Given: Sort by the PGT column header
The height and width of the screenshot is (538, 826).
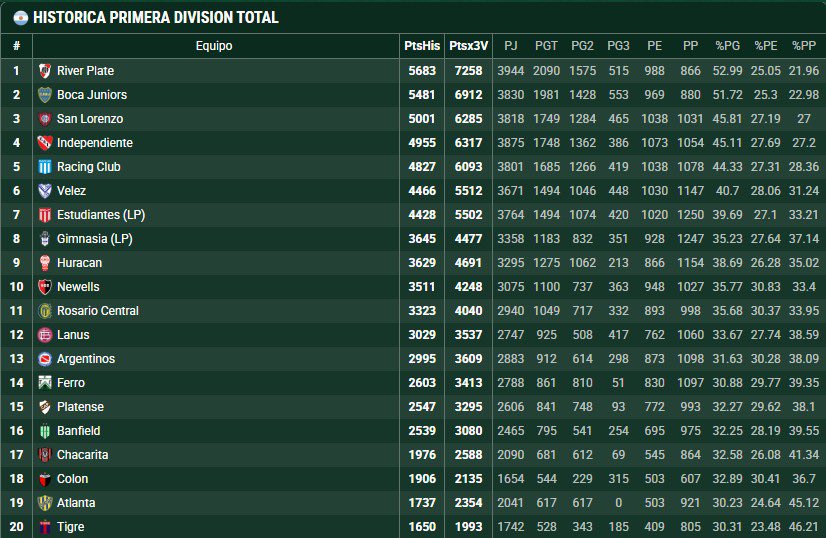Looking at the screenshot, I should (546, 46).
